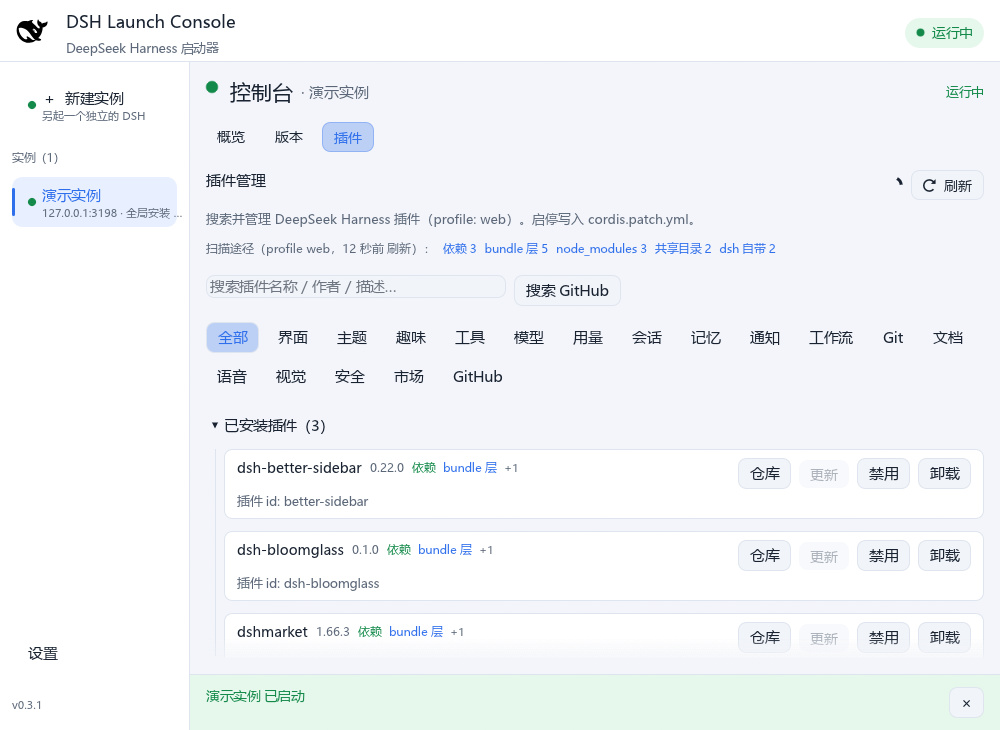Select the 全部 category filter
The width and height of the screenshot is (1000, 730).
(233, 337)
